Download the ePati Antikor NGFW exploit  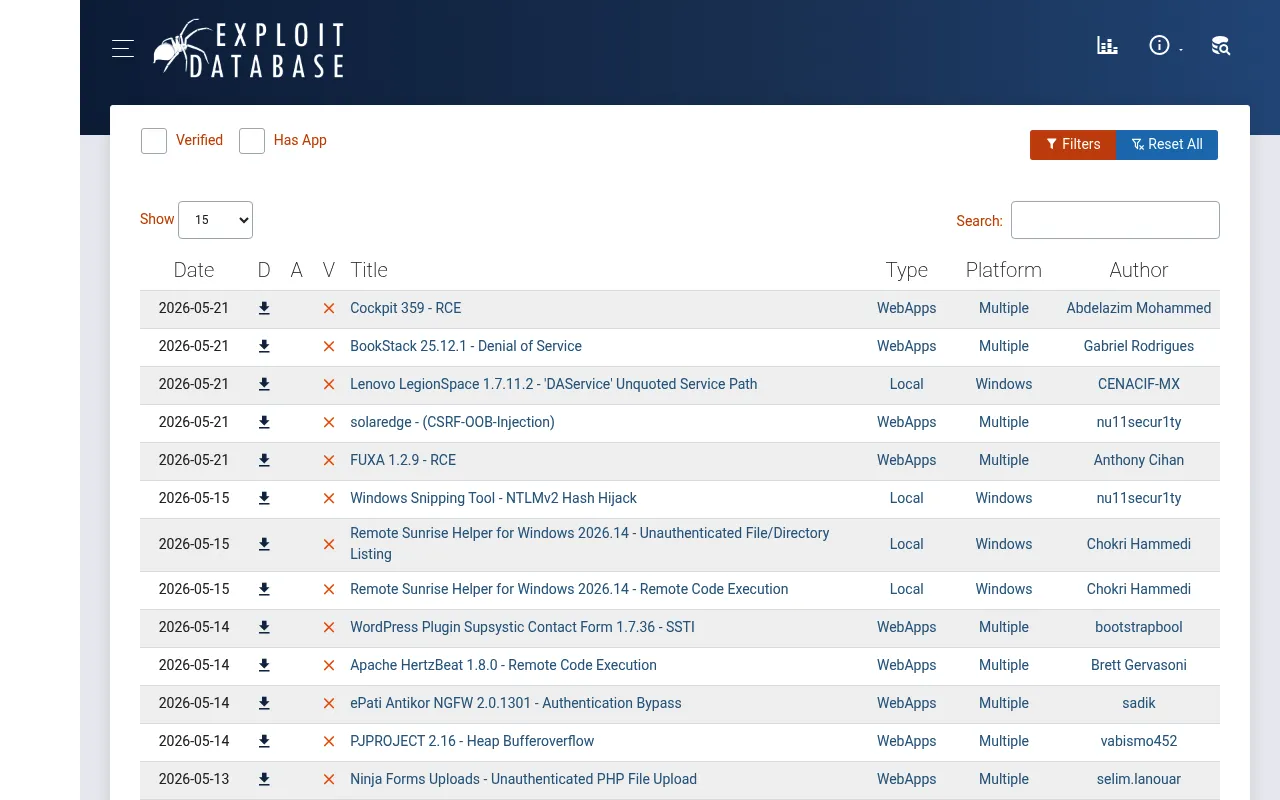coord(264,703)
